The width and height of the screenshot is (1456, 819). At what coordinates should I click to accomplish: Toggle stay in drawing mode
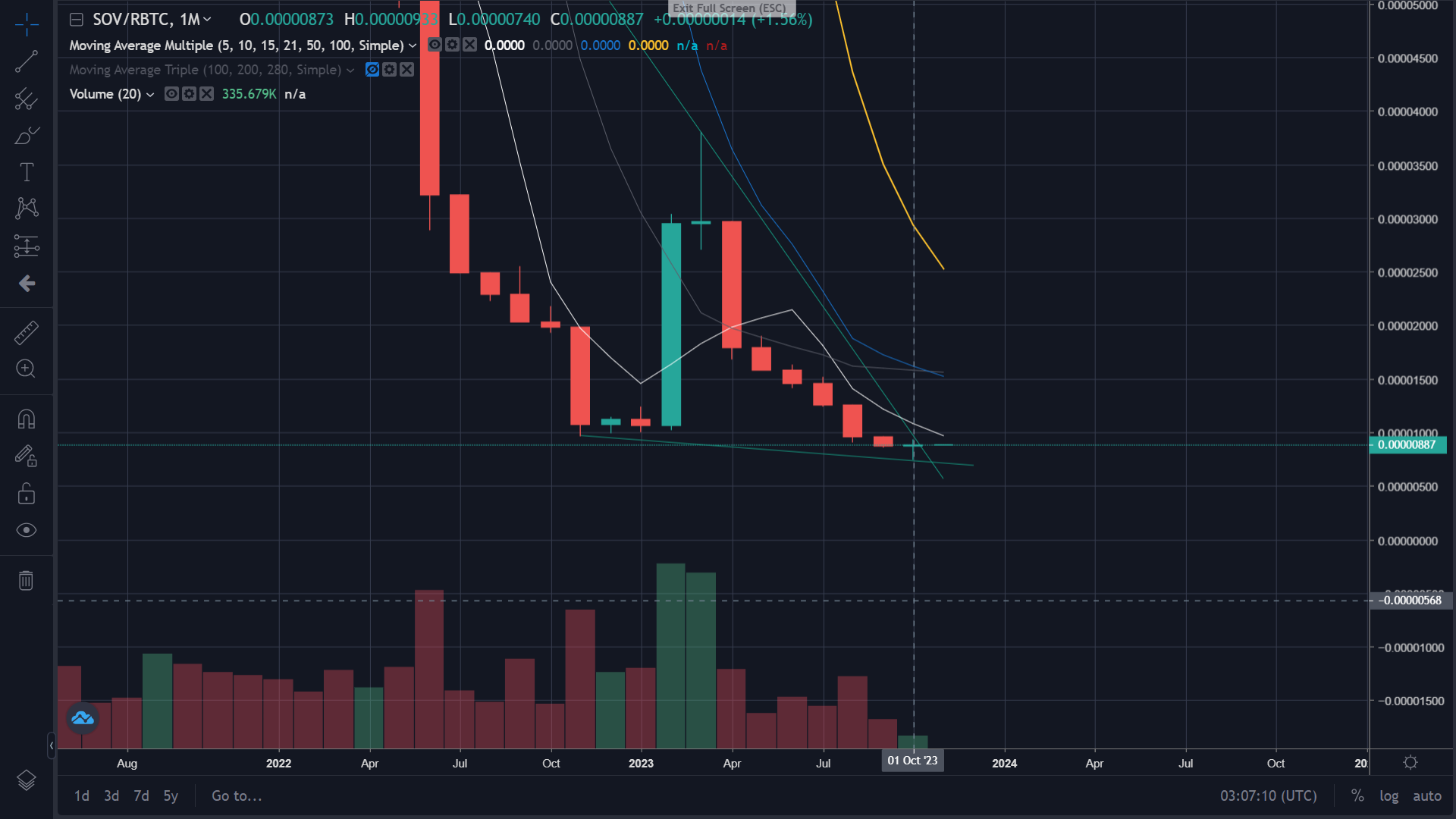[27, 456]
